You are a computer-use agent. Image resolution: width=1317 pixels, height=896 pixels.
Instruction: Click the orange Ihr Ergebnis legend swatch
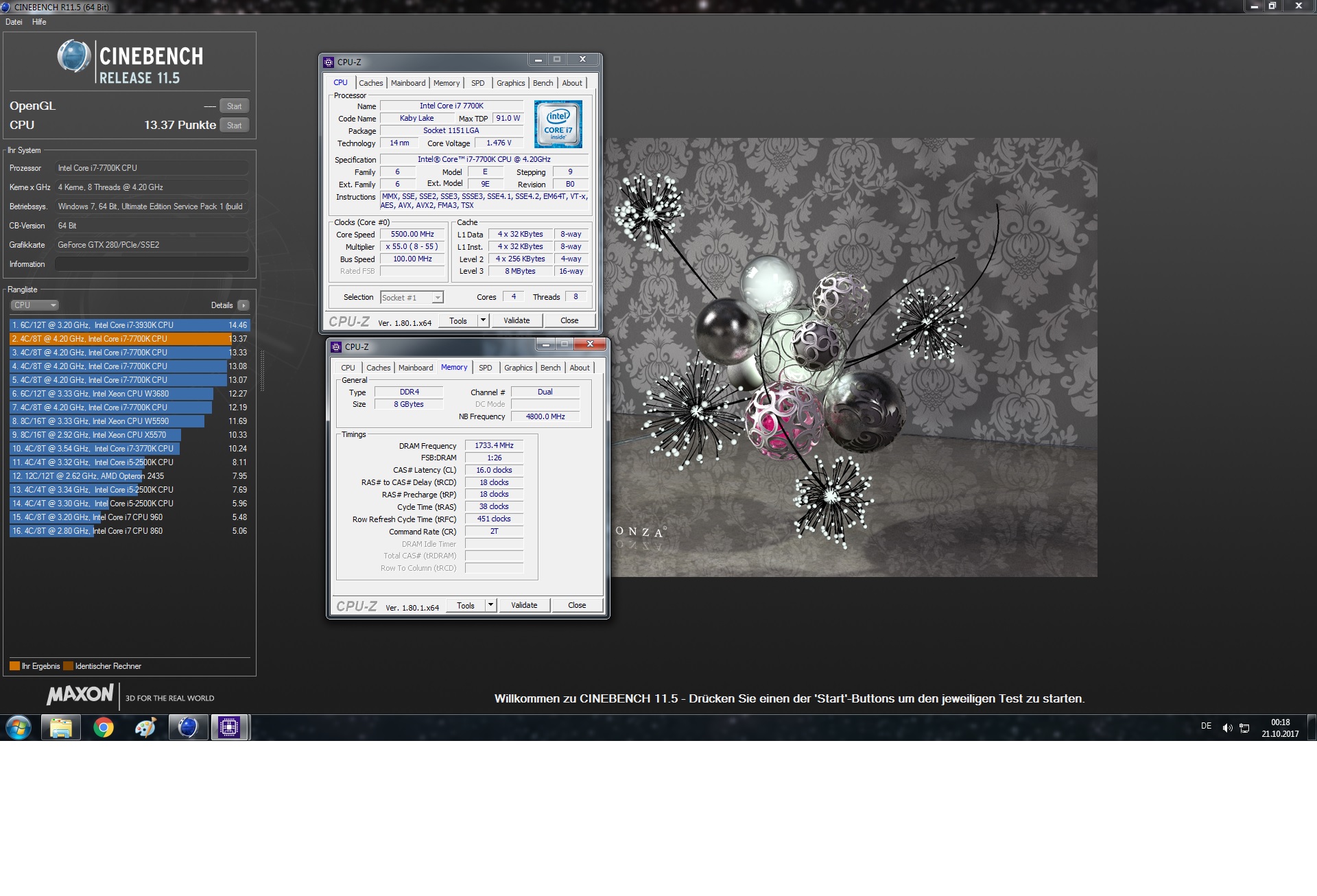[x=14, y=666]
